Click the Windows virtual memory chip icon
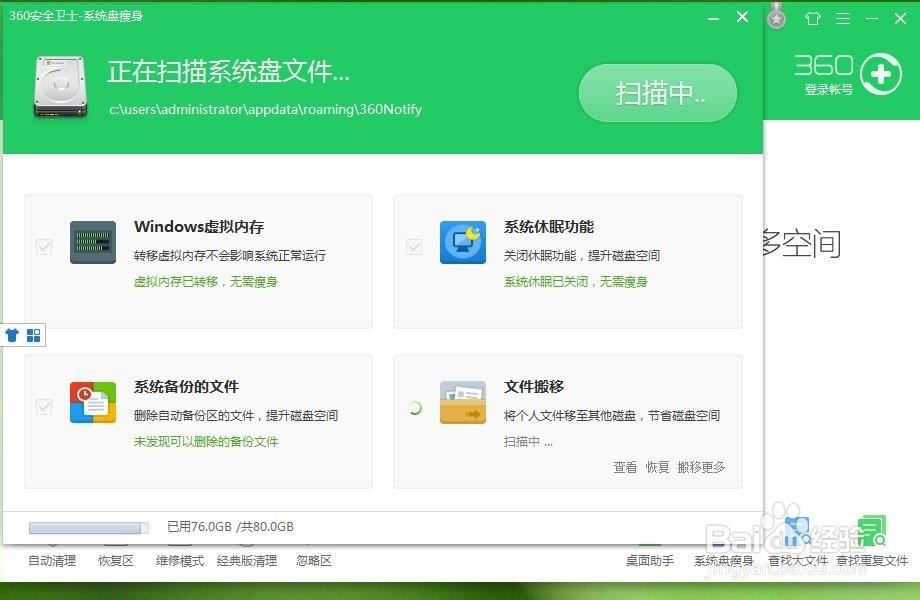 (x=93, y=242)
